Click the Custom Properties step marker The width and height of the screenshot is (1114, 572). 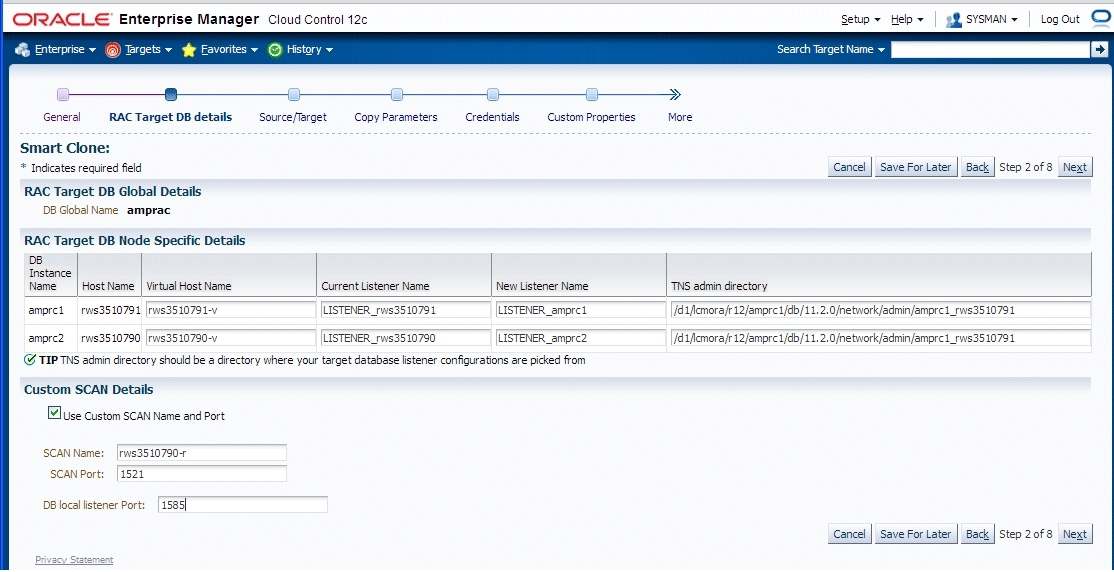pos(591,95)
